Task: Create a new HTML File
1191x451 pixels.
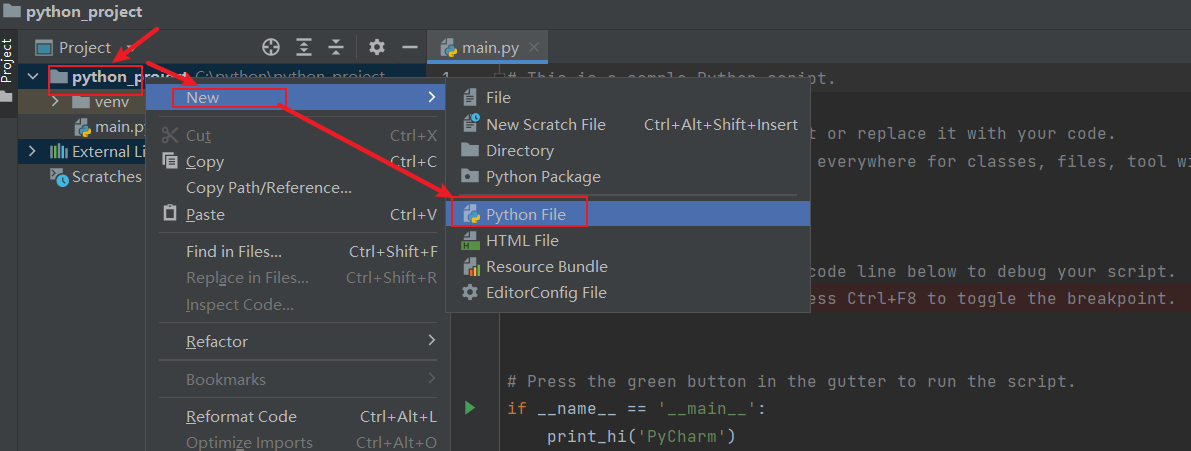Action: pyautogui.click(x=627, y=240)
